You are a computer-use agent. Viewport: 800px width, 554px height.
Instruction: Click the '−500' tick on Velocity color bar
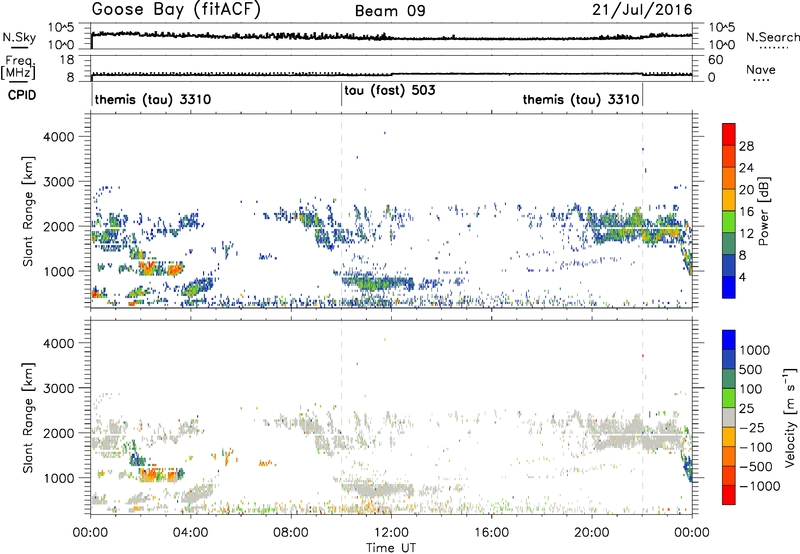[756, 466]
